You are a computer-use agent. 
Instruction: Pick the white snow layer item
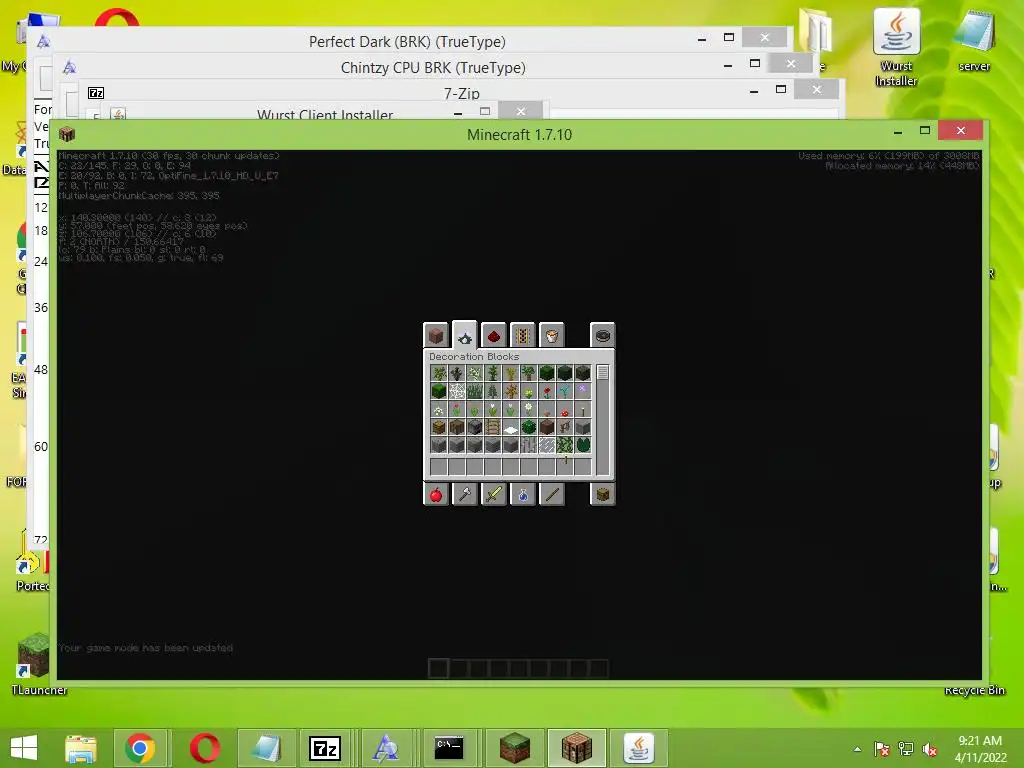coord(511,427)
